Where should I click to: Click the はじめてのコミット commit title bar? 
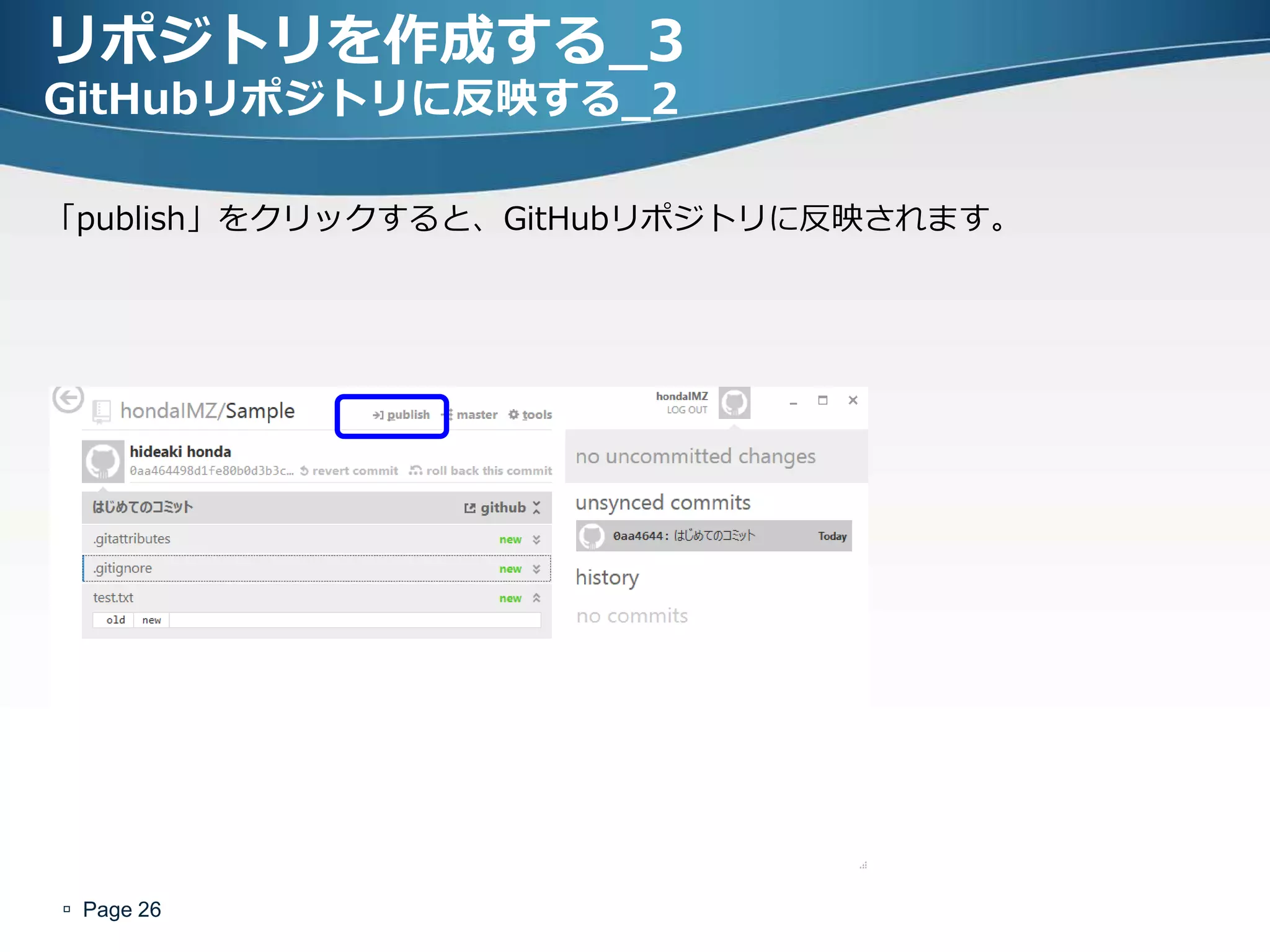317,508
